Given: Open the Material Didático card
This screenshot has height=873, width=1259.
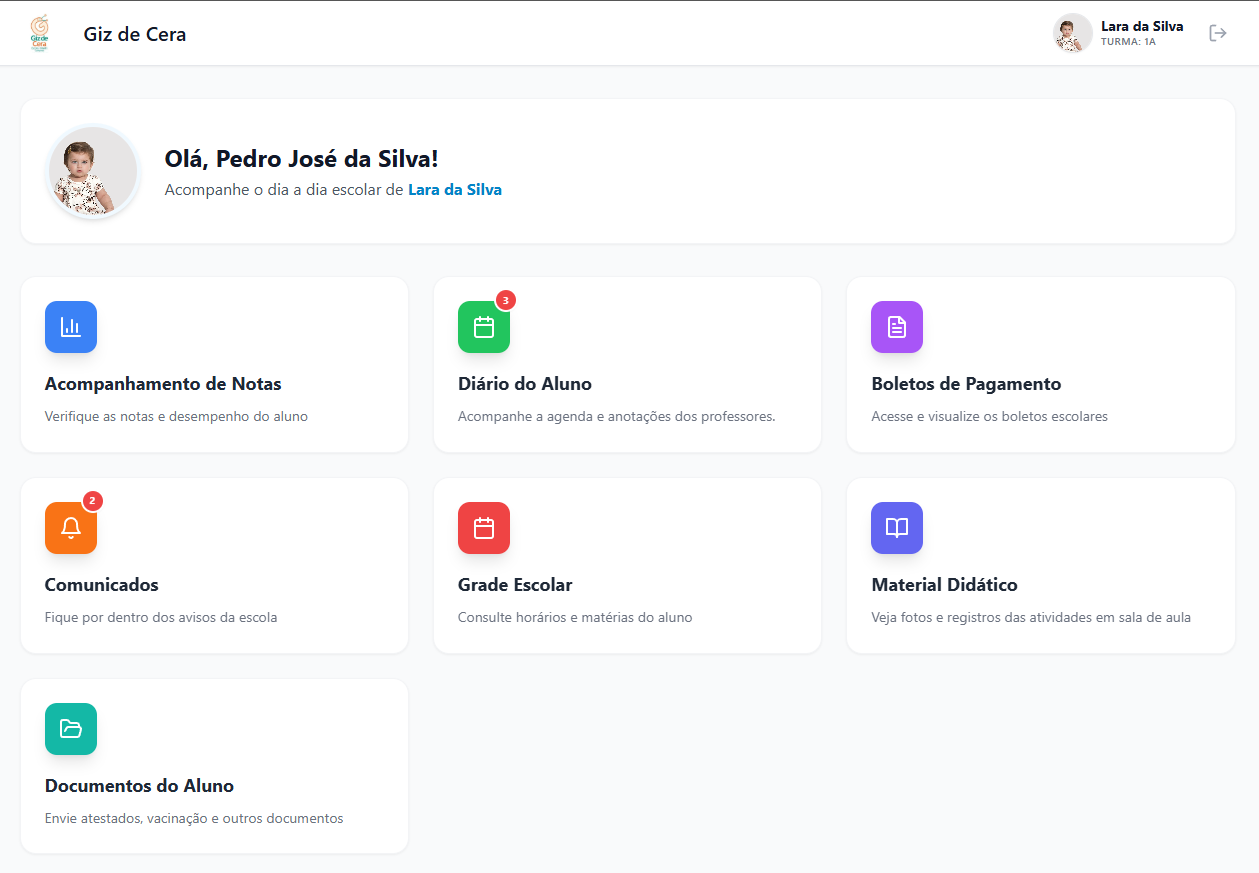Looking at the screenshot, I should coord(1040,566).
